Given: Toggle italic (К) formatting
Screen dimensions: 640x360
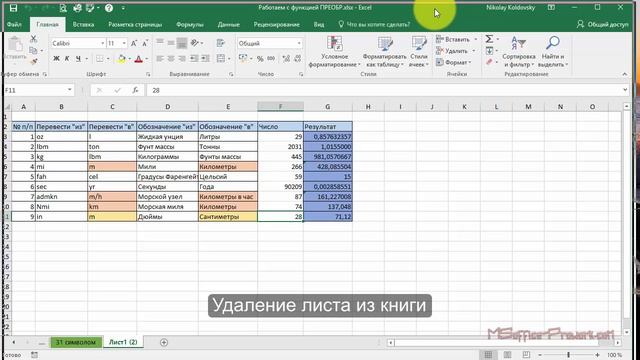Looking at the screenshot, I should pyautogui.click(x=67, y=59).
